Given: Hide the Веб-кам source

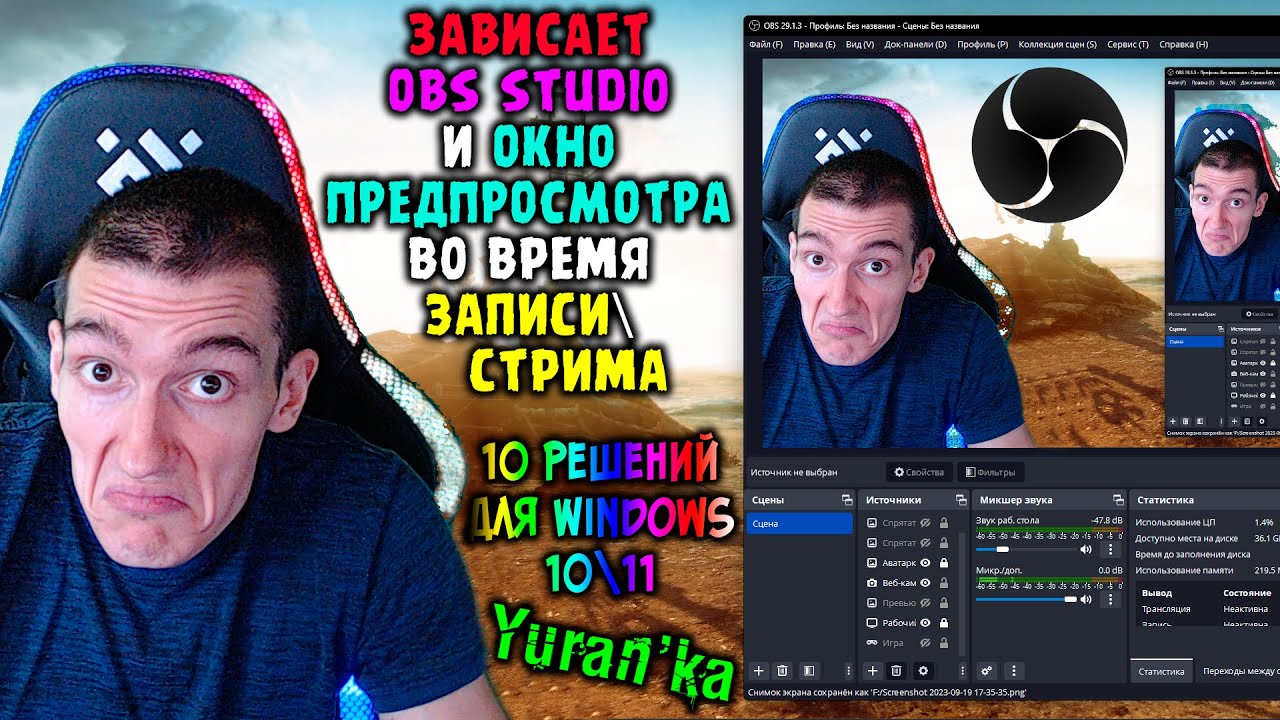Looking at the screenshot, I should click(925, 583).
